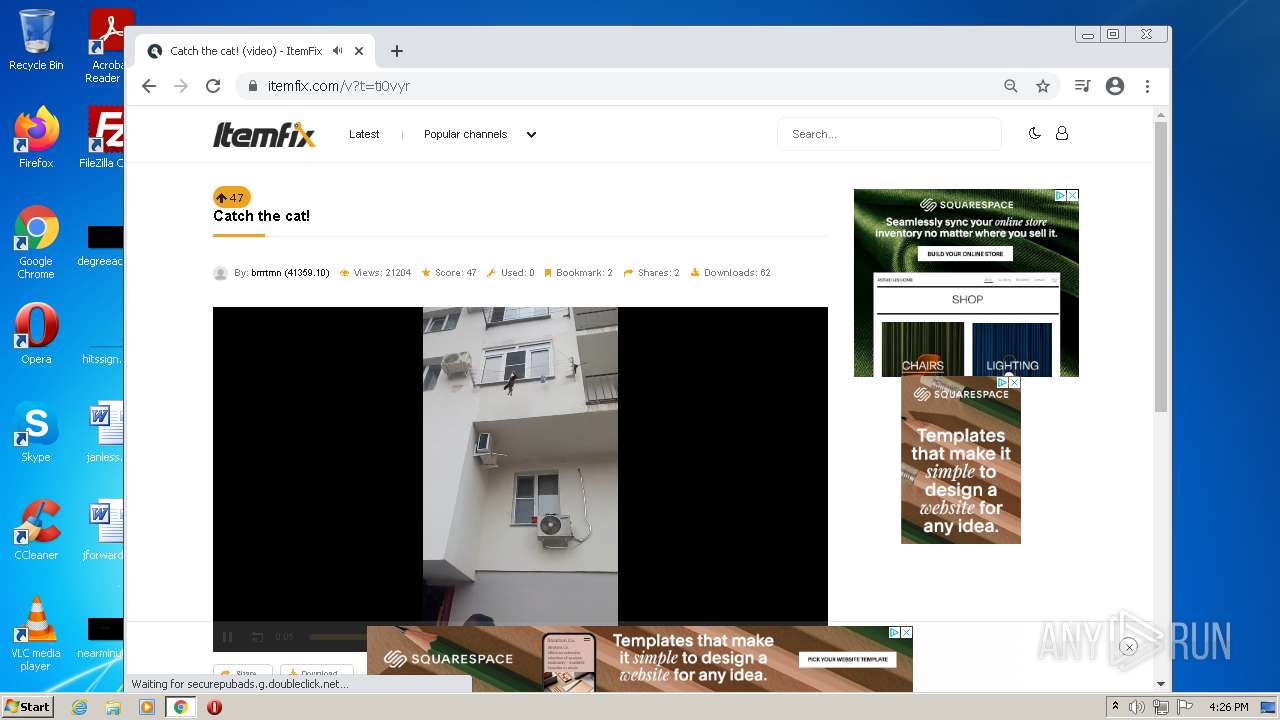1280x720 pixels.
Task: Click the page vertical scrollbar thumb
Action: coord(1161,266)
